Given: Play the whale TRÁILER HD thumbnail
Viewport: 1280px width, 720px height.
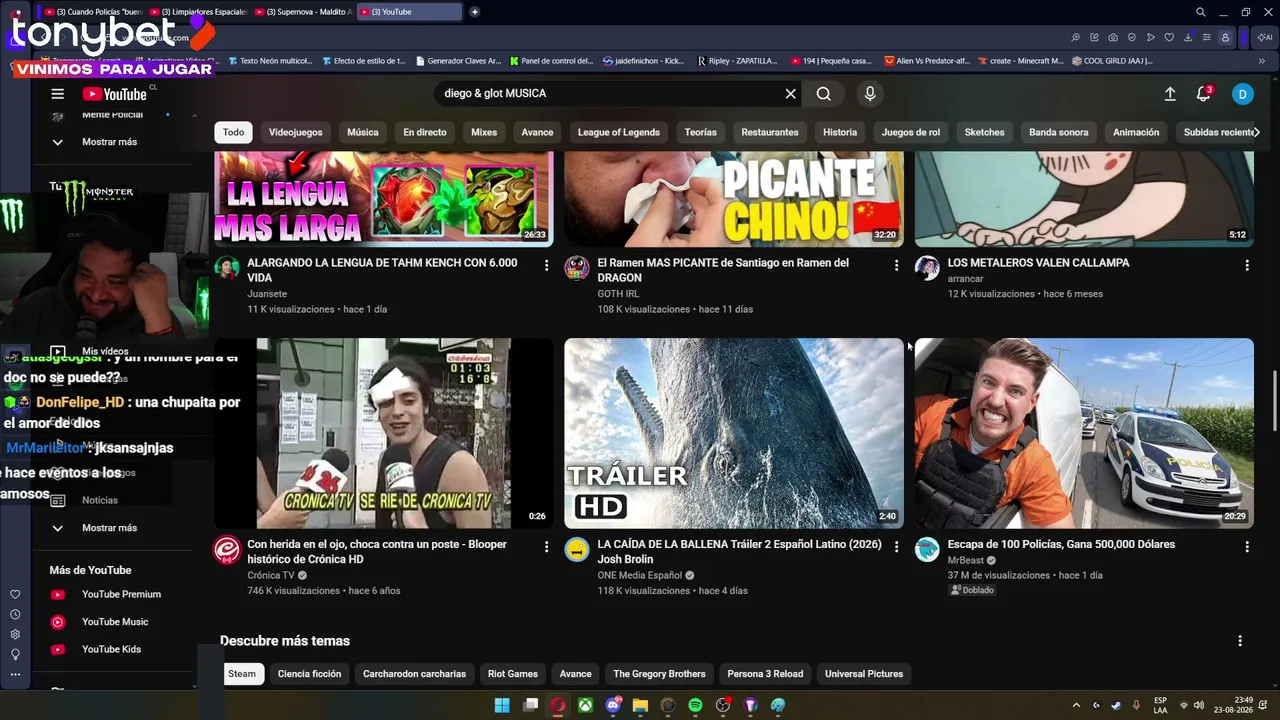Looking at the screenshot, I should point(734,433).
